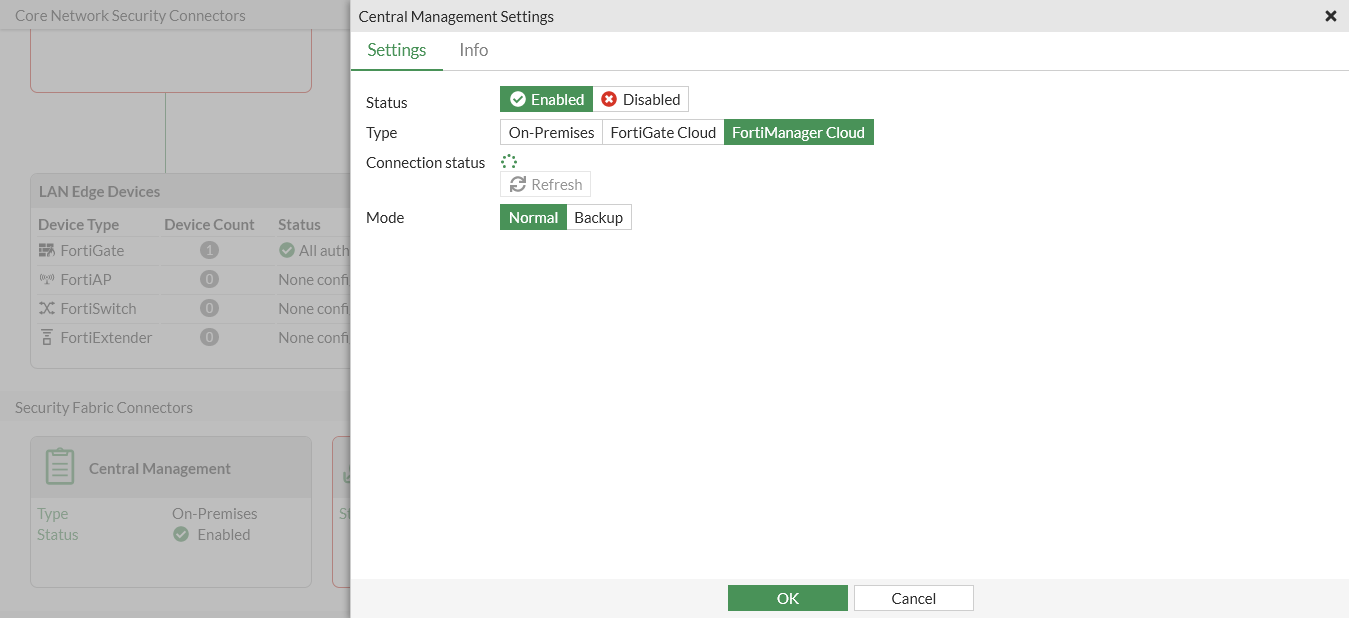
Task: Click the green checkmark on the Enabled button
Action: coord(518,98)
